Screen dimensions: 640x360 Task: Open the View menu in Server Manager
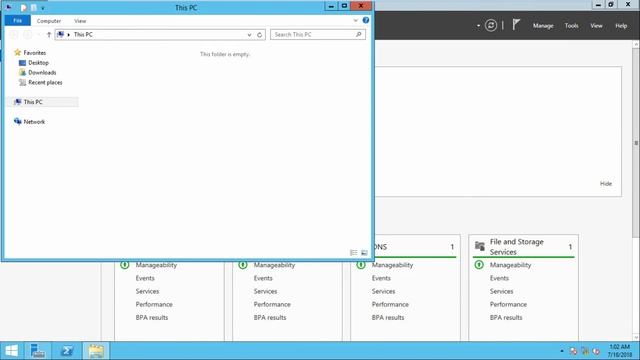pos(596,26)
